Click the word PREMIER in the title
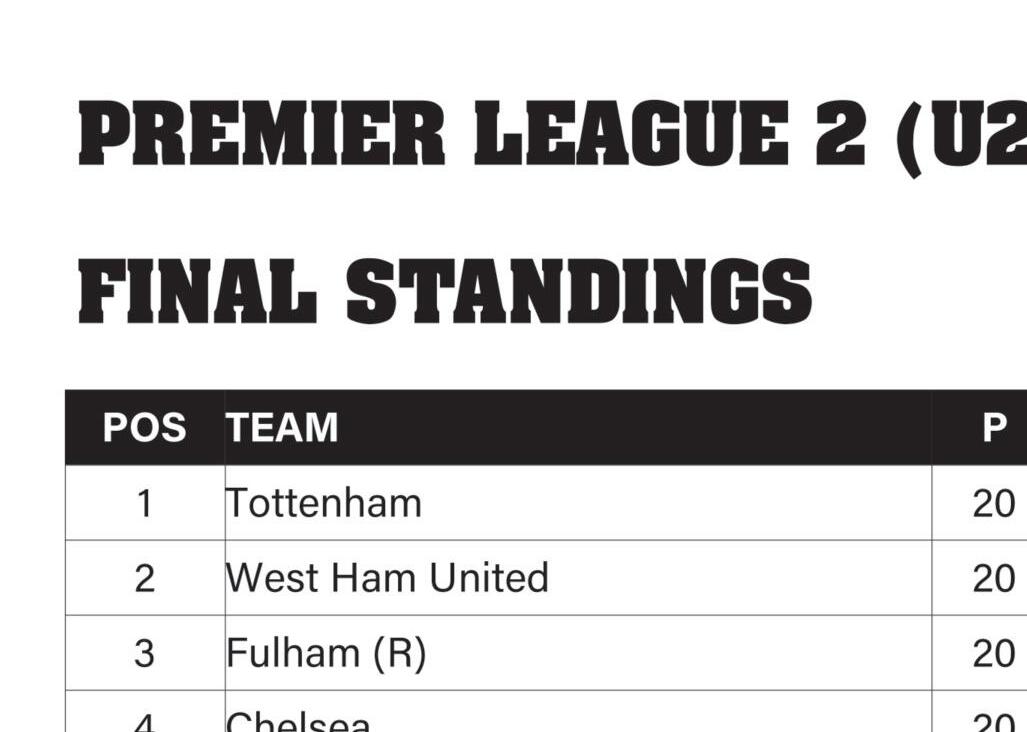Image resolution: width=1027 pixels, height=732 pixels. (x=262, y=132)
